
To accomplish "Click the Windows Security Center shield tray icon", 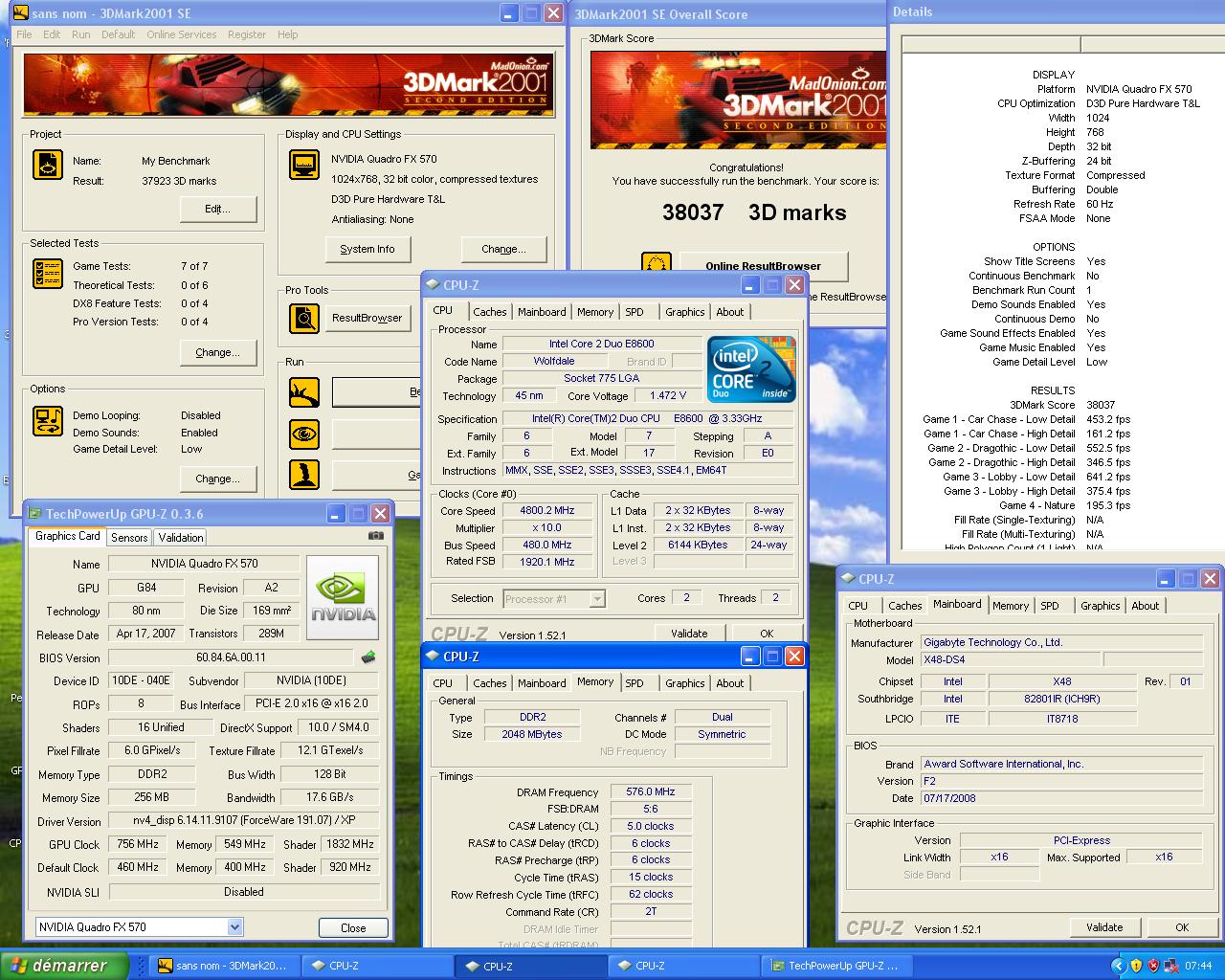I will (x=1136, y=966).
